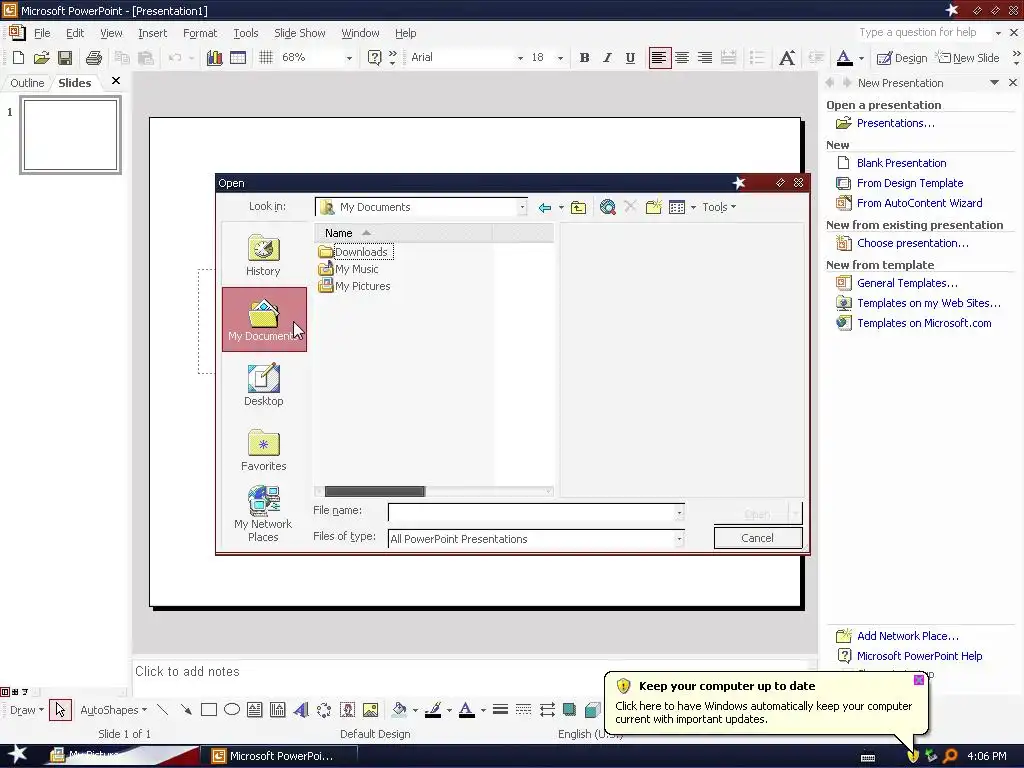Click the Insert WordArt icon

[301, 710]
